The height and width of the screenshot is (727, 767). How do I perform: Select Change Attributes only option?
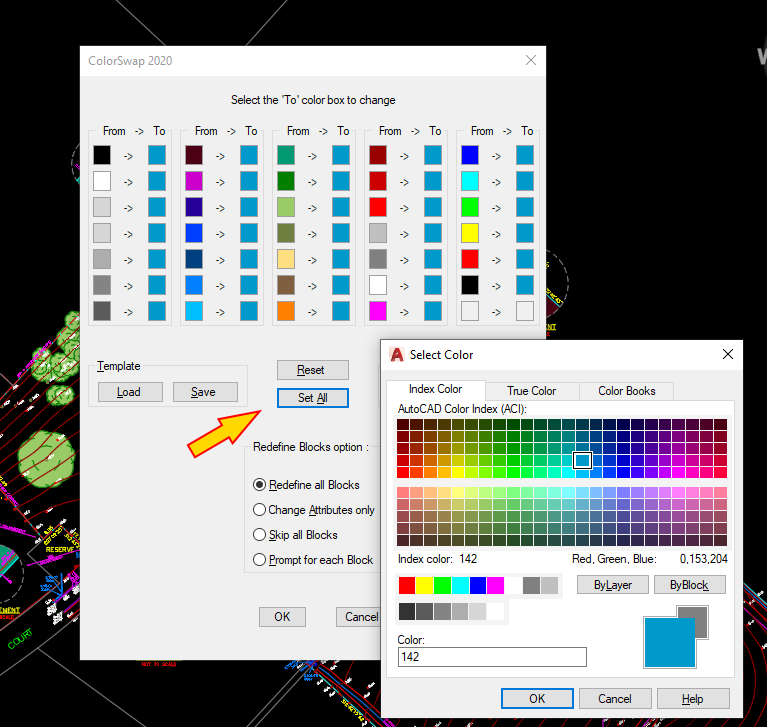[314, 510]
